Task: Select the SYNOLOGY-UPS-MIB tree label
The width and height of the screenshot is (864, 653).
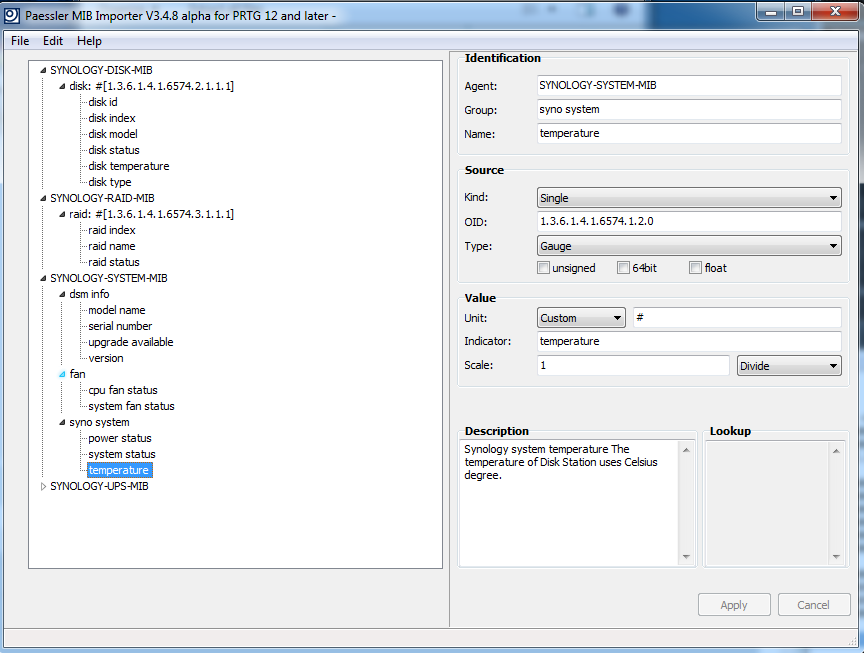Action: [x=99, y=486]
